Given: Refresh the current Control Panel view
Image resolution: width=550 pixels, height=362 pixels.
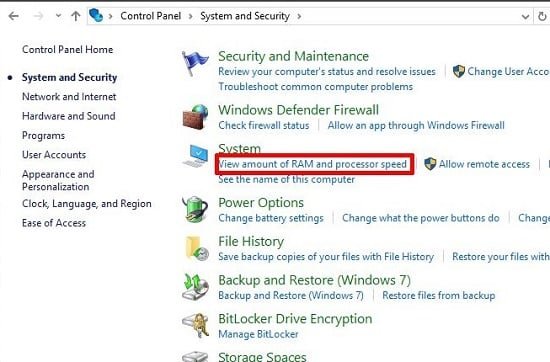Looking at the screenshot, I should (x=542, y=16).
